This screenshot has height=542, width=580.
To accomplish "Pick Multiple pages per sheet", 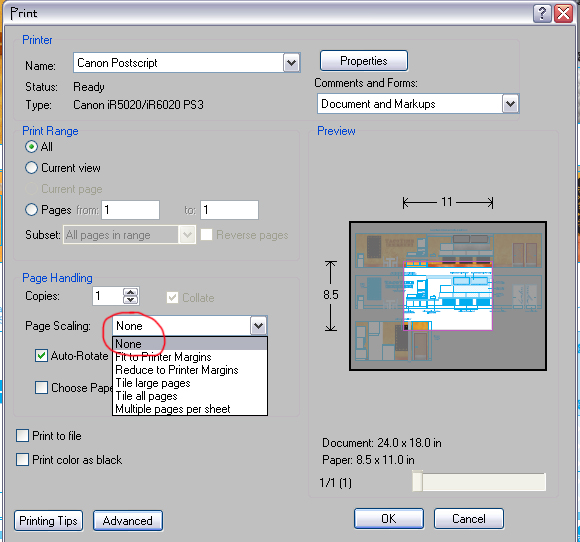I will tap(173, 409).
